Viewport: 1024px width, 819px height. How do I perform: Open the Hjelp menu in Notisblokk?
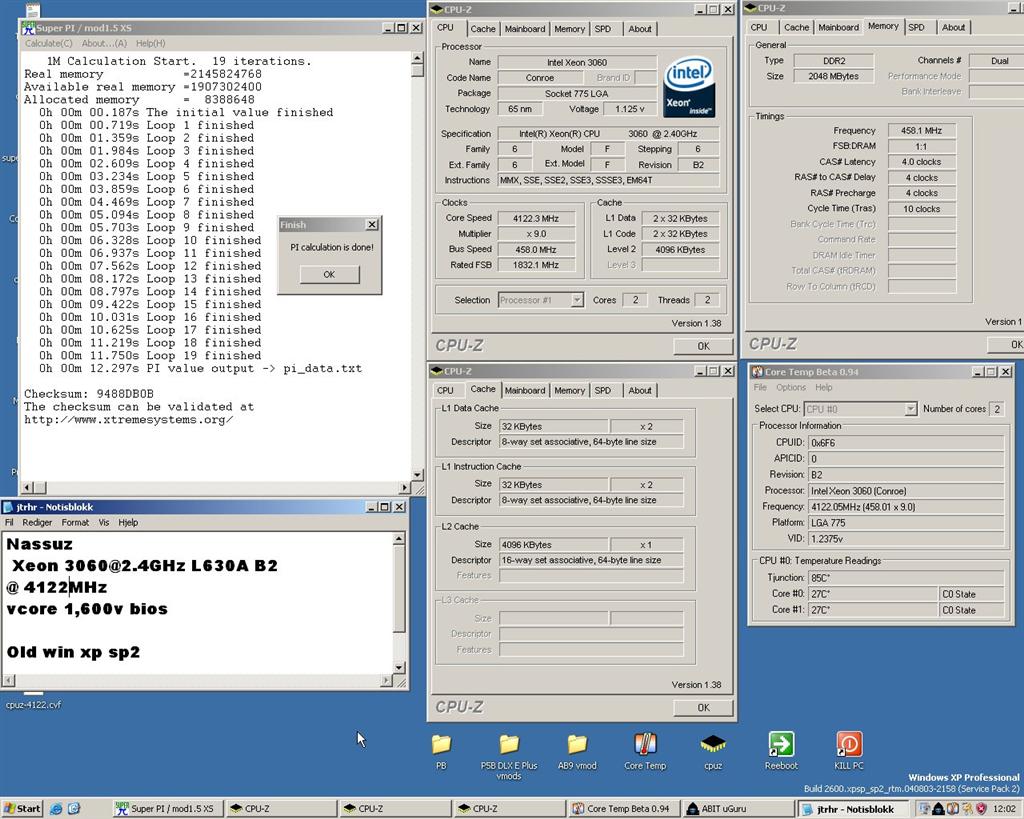coord(128,522)
